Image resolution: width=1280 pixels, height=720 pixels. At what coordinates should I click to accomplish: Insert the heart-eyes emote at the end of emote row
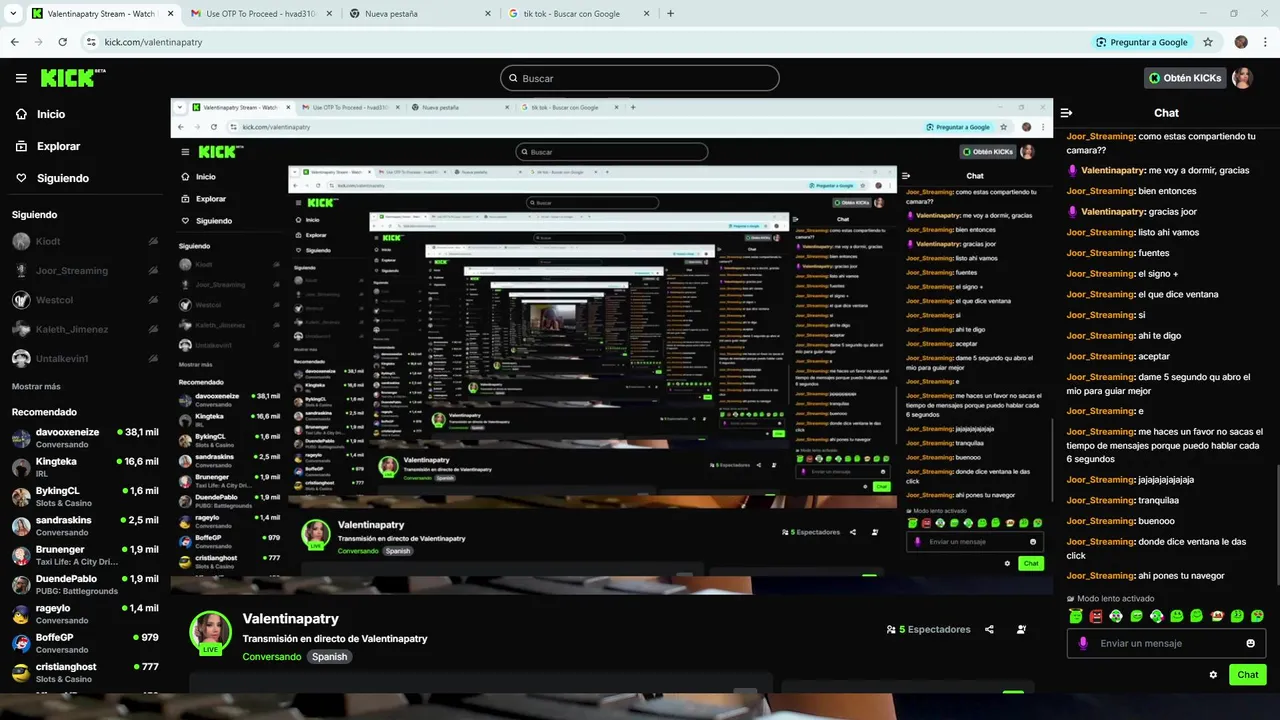click(1257, 616)
